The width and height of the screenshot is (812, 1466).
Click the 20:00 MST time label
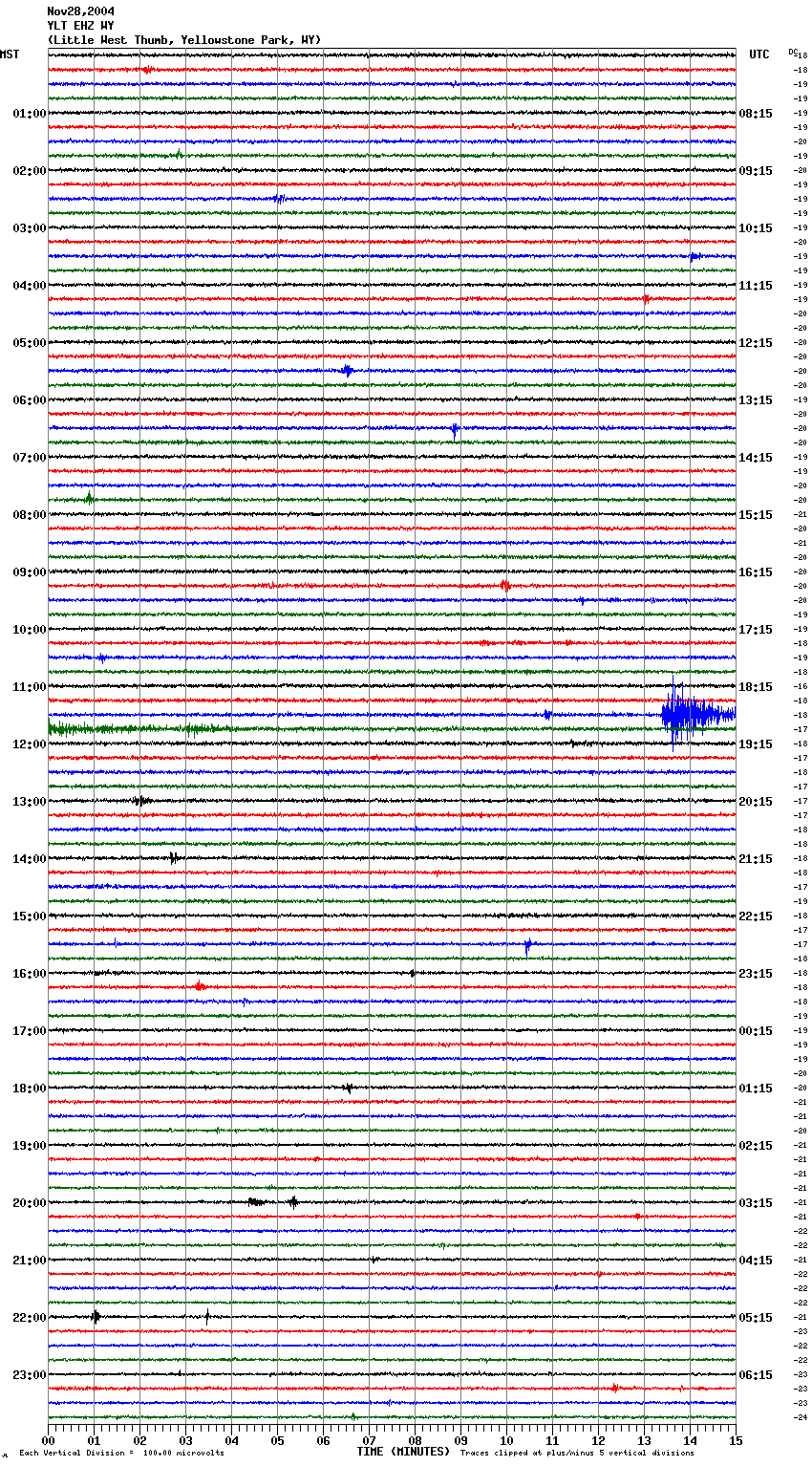point(29,1203)
